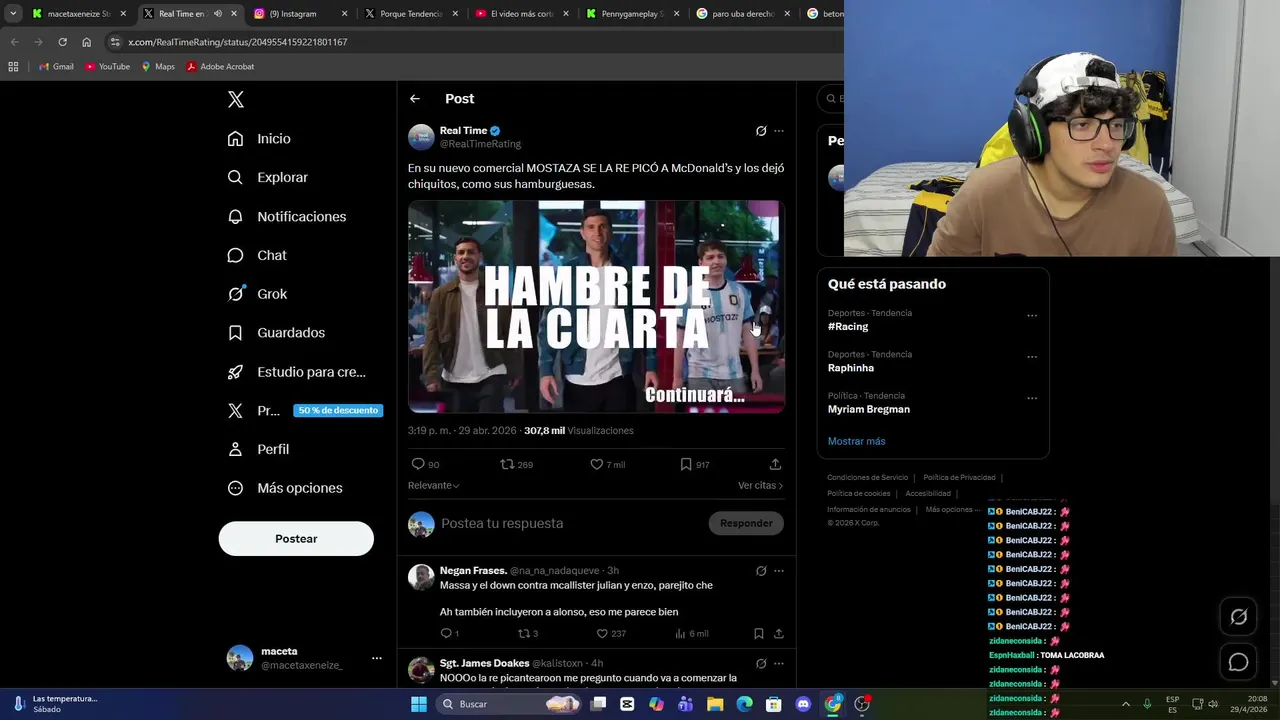This screenshot has width=1280, height=720.
Task: Open options dots for Myriam Bregman trend
Action: coord(1032,398)
